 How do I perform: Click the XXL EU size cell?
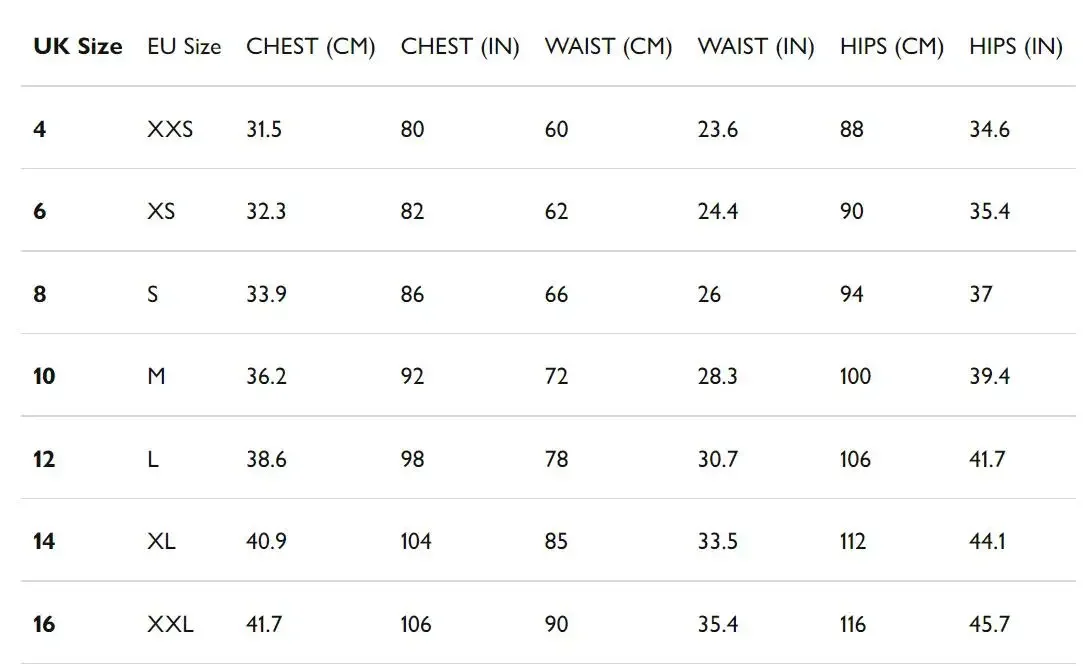point(170,625)
